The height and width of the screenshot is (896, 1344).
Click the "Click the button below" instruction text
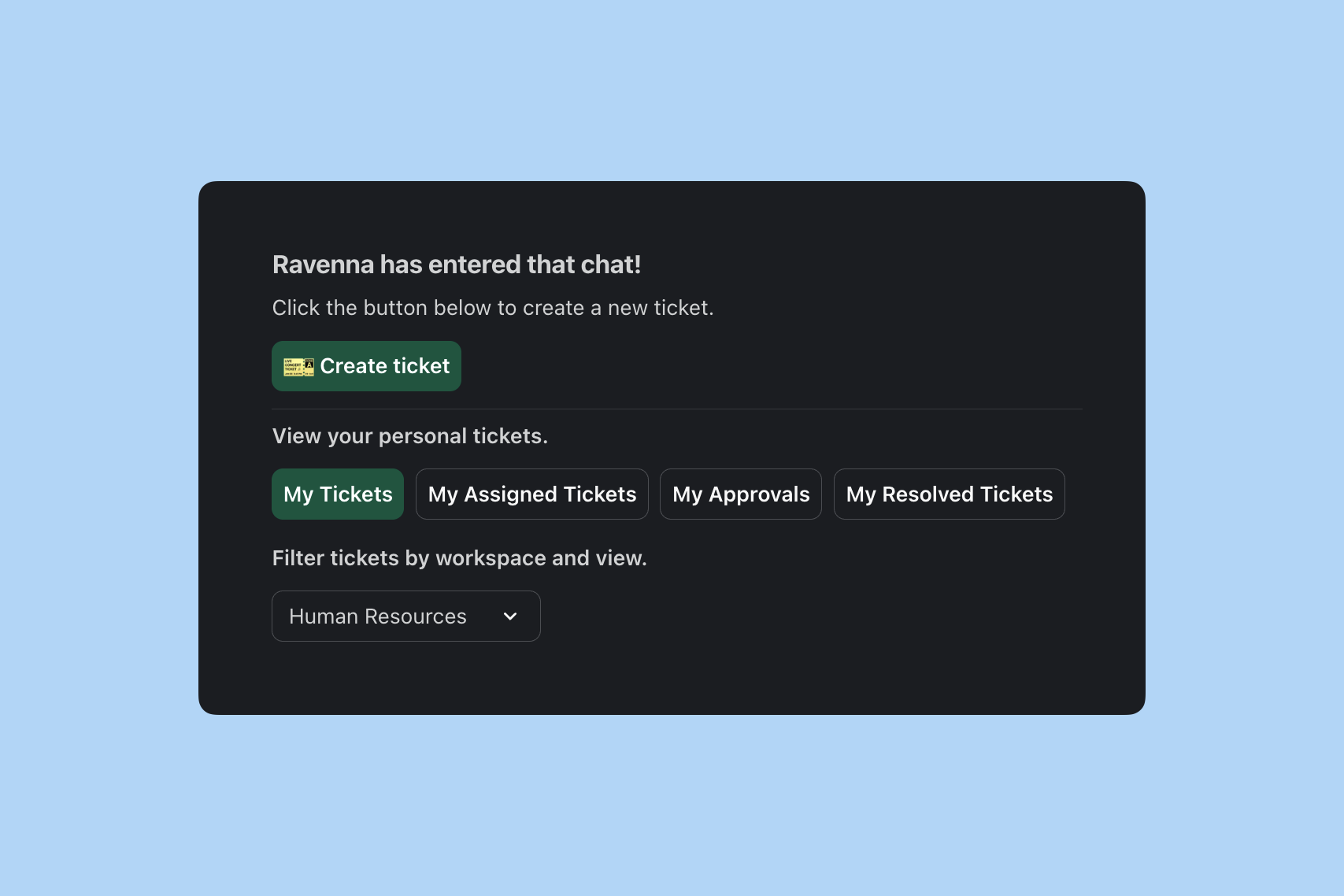click(x=493, y=308)
